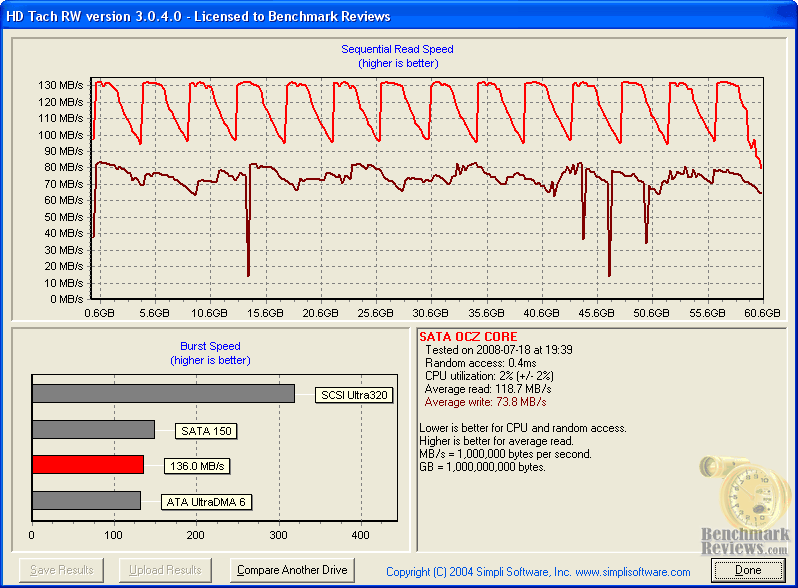Click the Done button

click(748, 570)
